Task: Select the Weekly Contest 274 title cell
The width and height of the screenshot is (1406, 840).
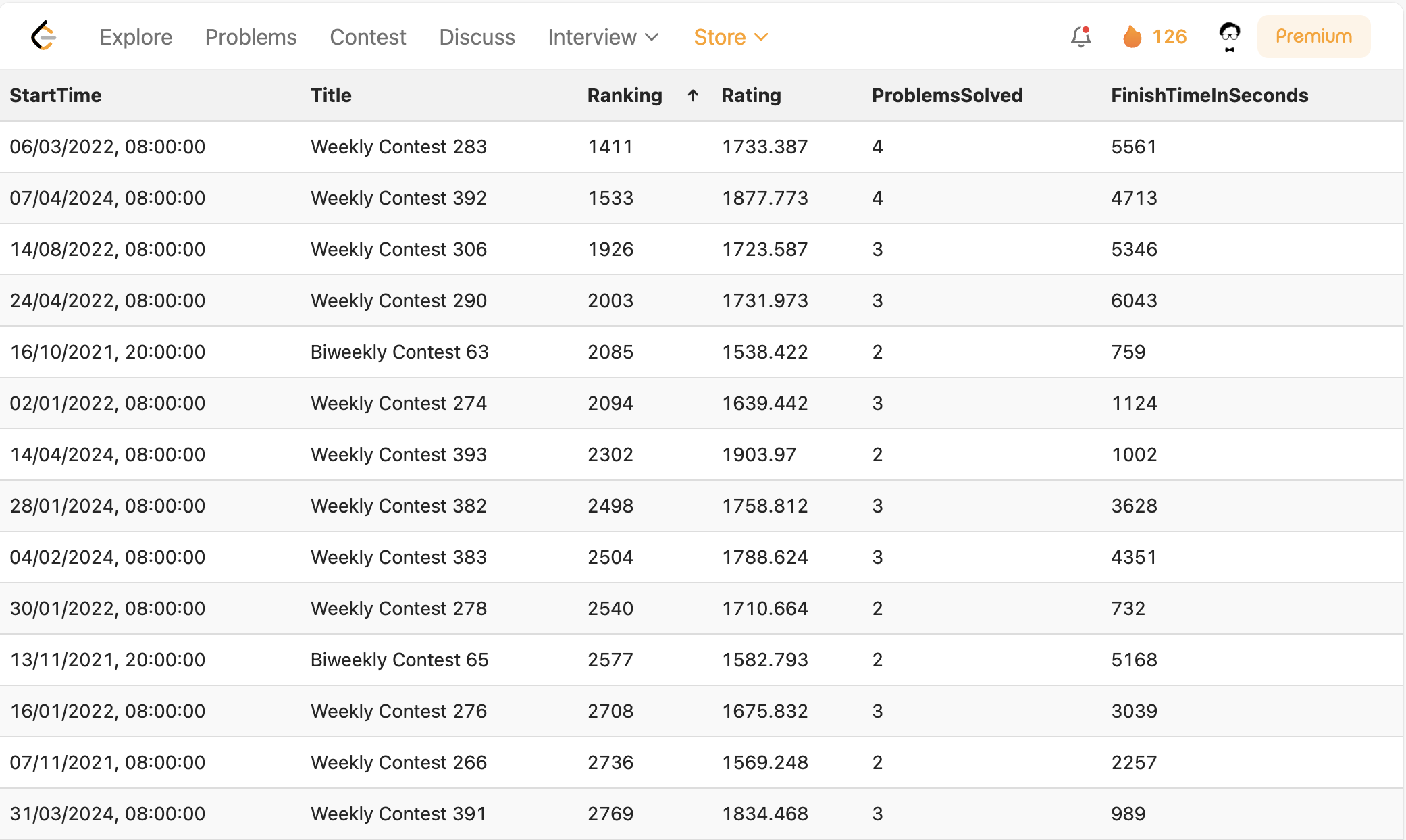Action: [398, 403]
